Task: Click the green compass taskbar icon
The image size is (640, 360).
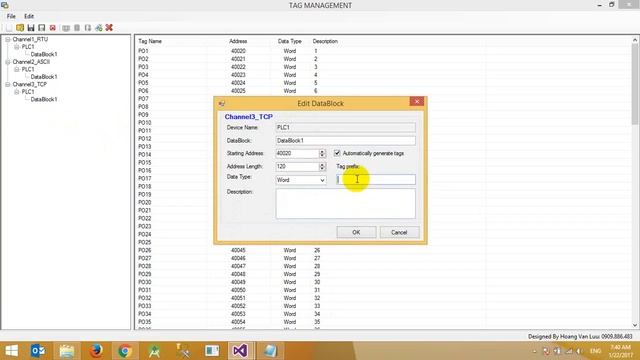Action: 154,351
